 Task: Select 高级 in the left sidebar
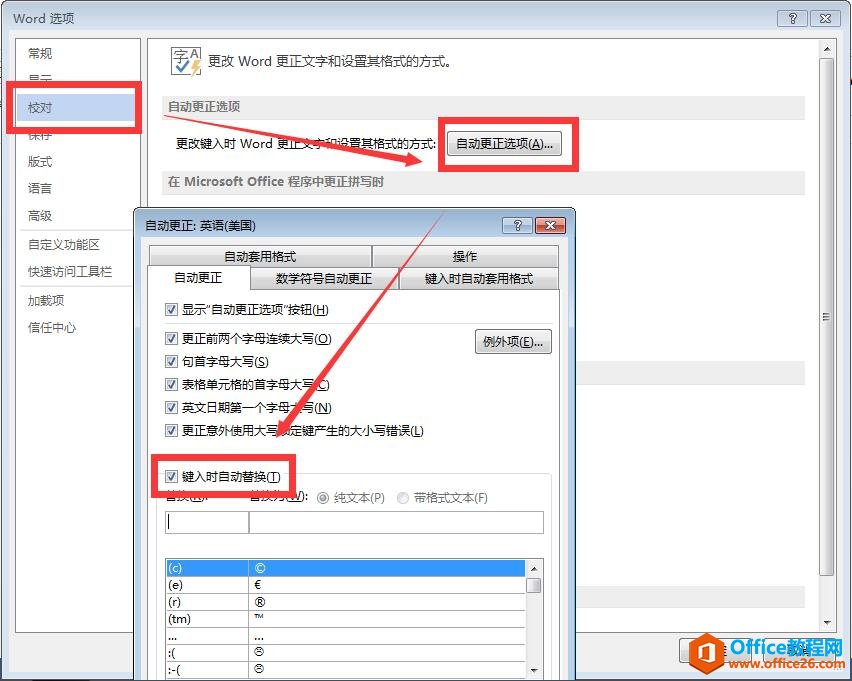(40, 215)
